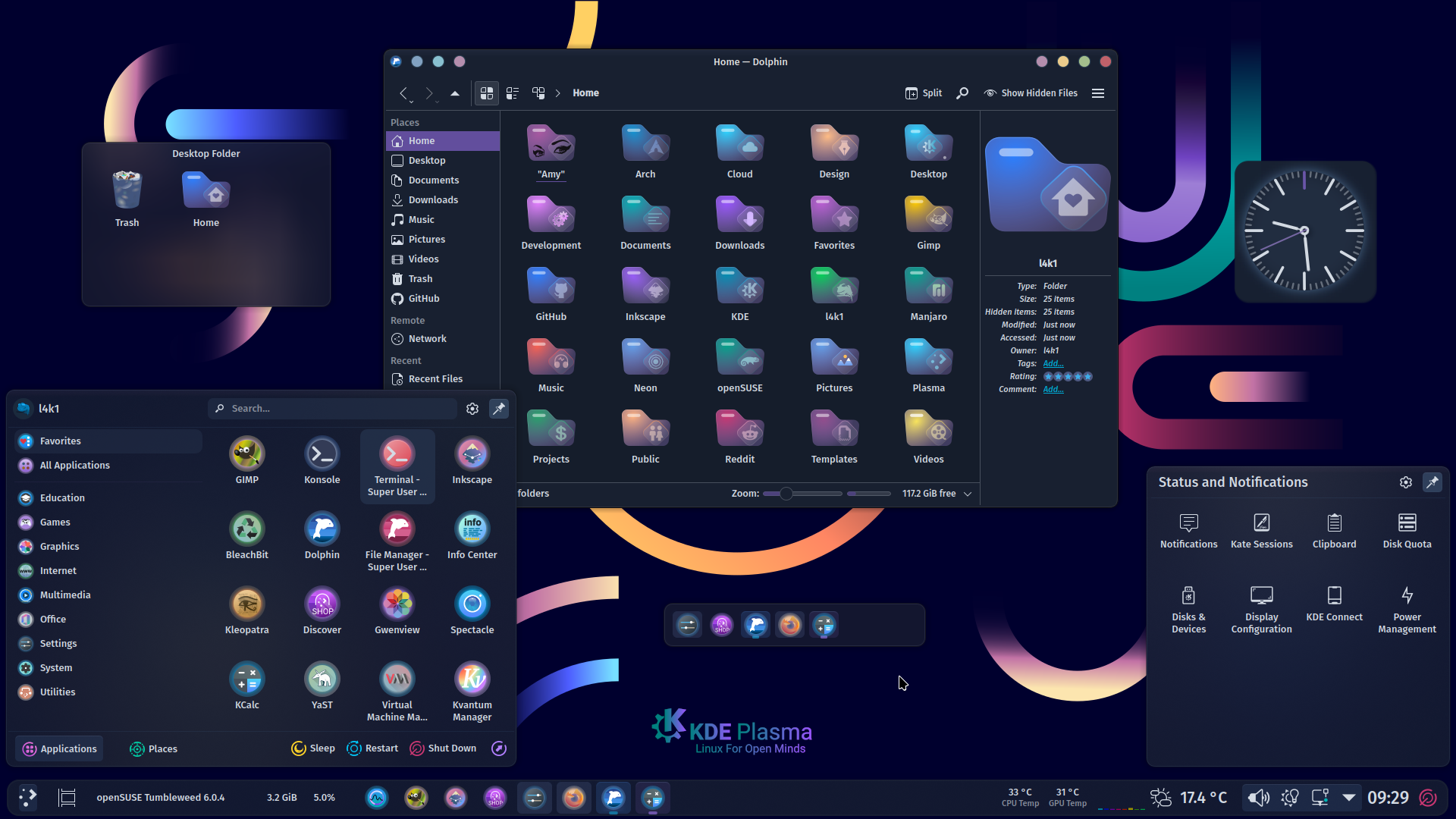The width and height of the screenshot is (1456, 819).
Task: Open the Notifications applet in Status panel
Action: pos(1188,531)
